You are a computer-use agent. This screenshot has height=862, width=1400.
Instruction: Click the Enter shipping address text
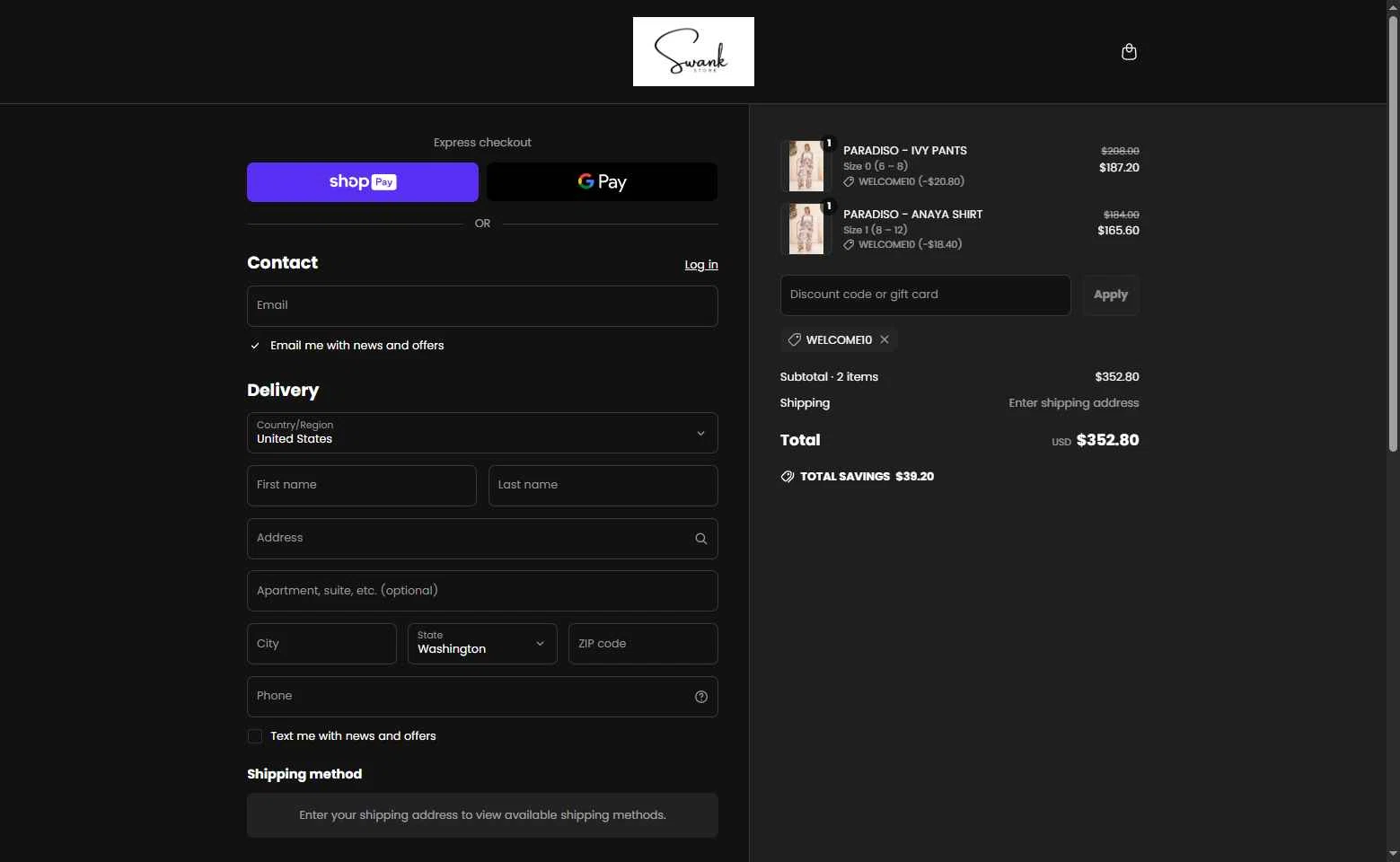click(x=1074, y=403)
